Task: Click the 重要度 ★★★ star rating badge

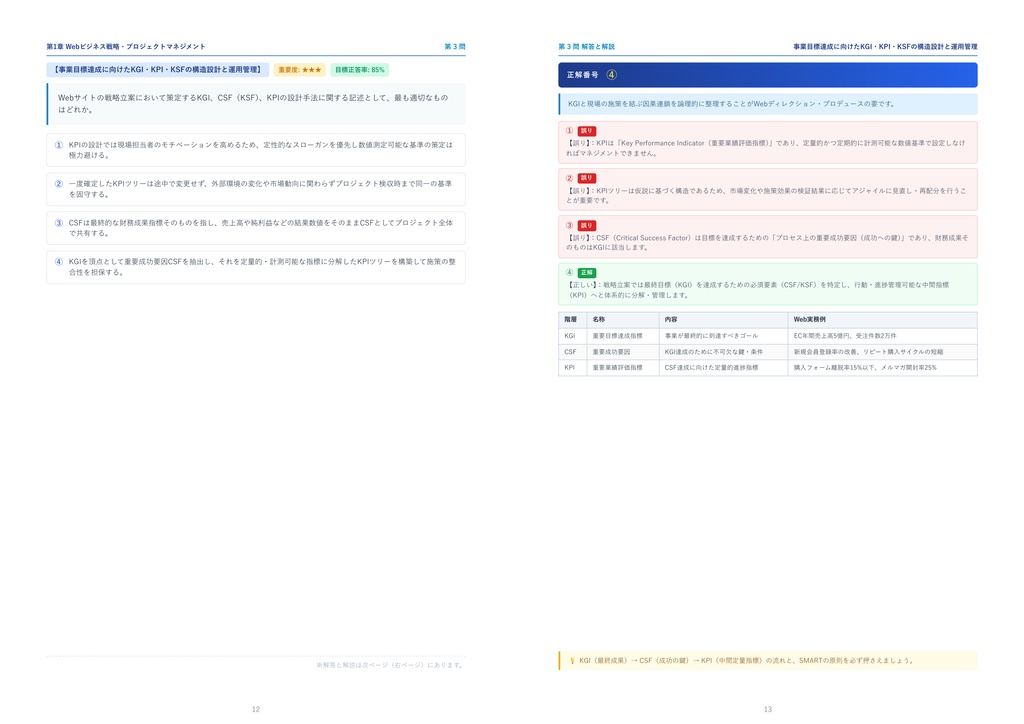Action: [x=300, y=70]
